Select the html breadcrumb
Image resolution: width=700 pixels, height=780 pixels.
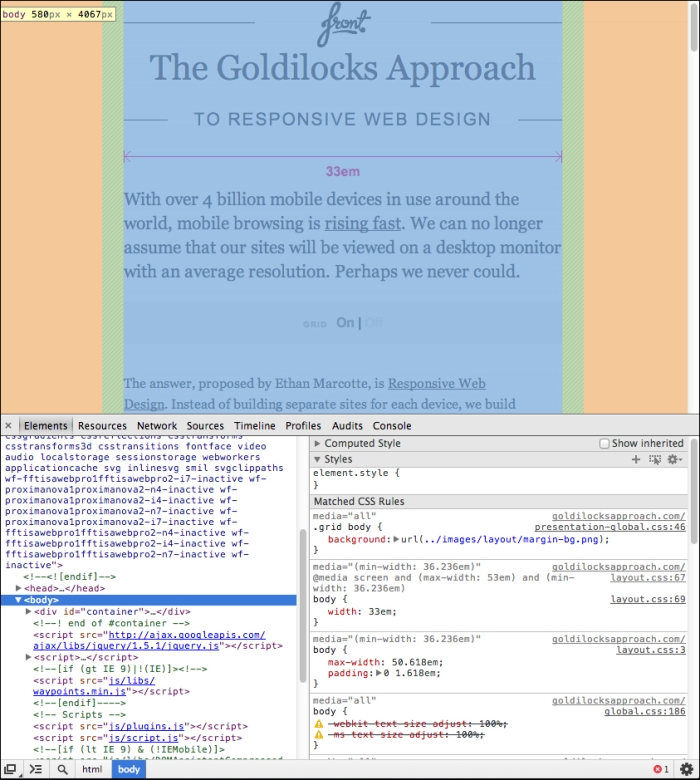[92, 769]
